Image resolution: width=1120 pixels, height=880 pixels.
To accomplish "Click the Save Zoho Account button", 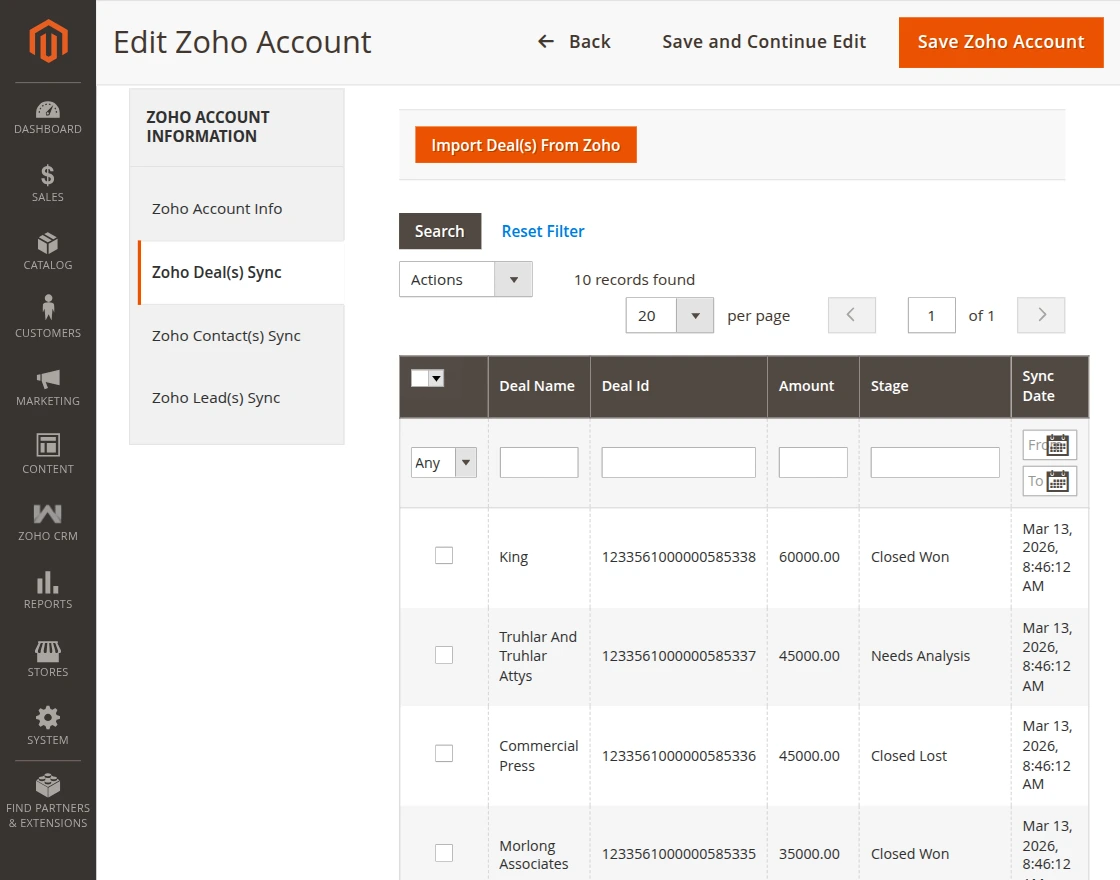I will [x=1001, y=42].
